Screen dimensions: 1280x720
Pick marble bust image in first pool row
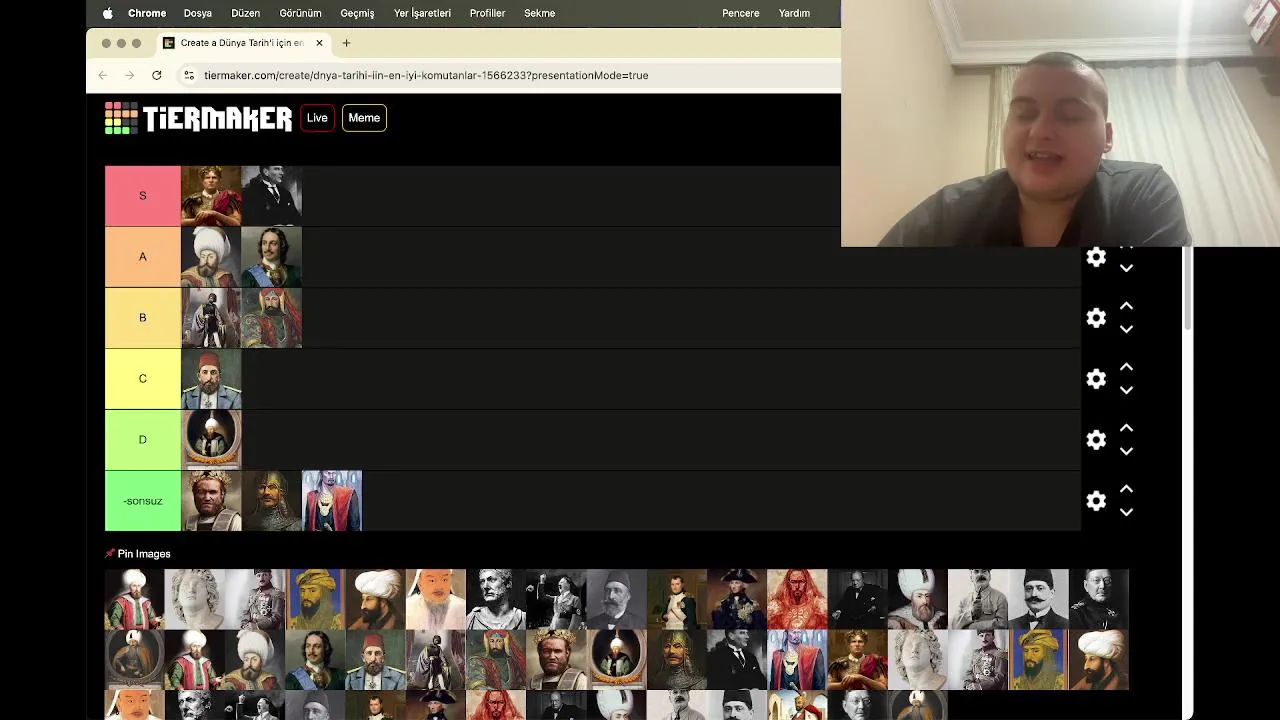(195, 599)
